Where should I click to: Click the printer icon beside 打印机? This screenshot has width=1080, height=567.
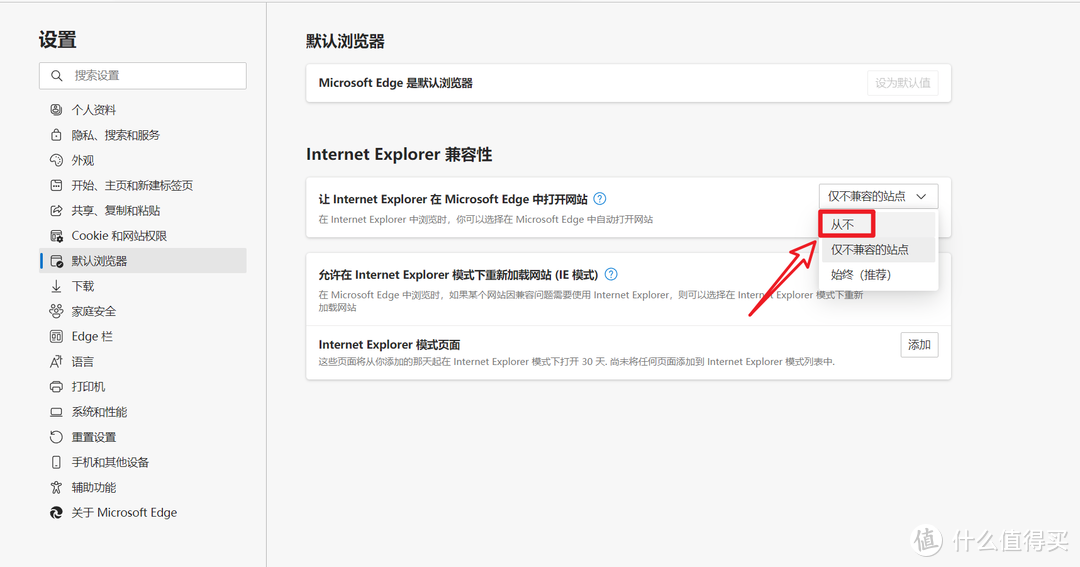point(56,387)
